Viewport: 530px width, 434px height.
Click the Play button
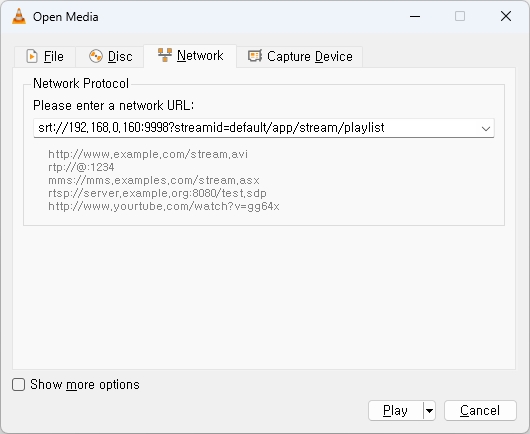395,411
